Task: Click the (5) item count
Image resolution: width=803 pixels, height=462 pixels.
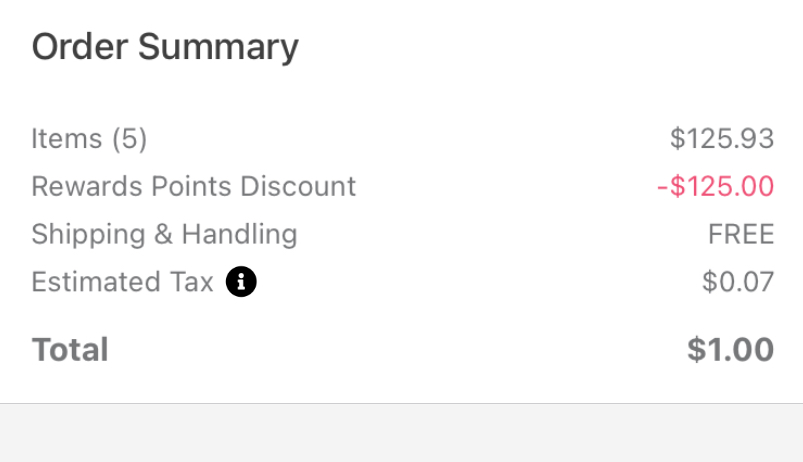Action: pos(130,139)
